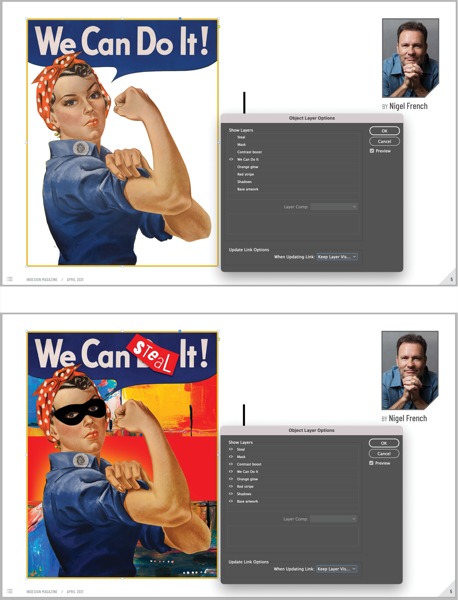Select Orange glow layer name in upper dialog
This screenshot has width=458, height=600.
click(x=248, y=167)
